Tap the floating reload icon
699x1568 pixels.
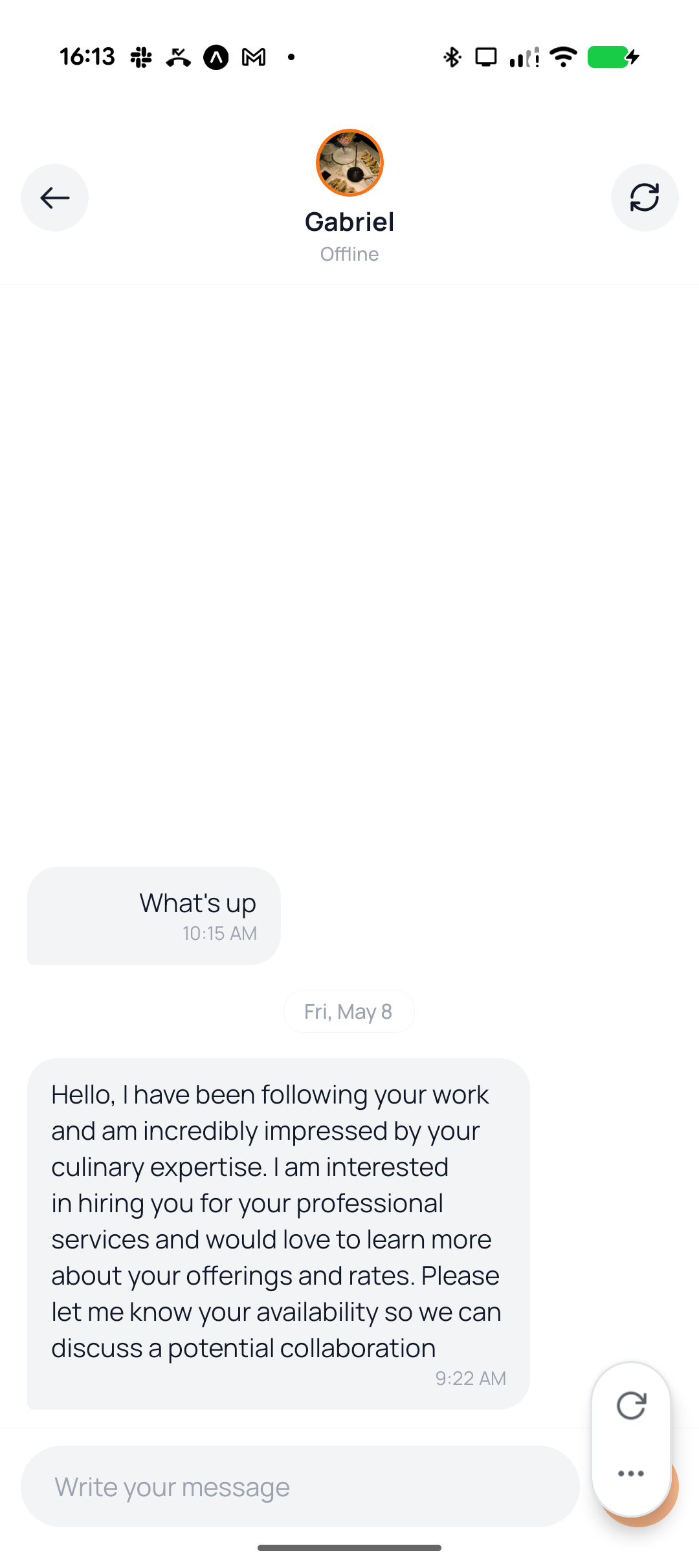pyautogui.click(x=631, y=1405)
